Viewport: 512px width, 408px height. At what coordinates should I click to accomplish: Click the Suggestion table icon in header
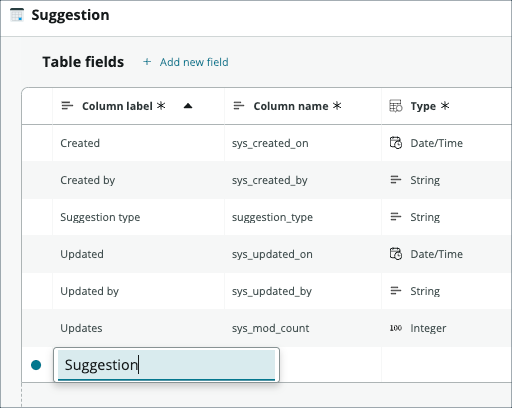pos(17,15)
